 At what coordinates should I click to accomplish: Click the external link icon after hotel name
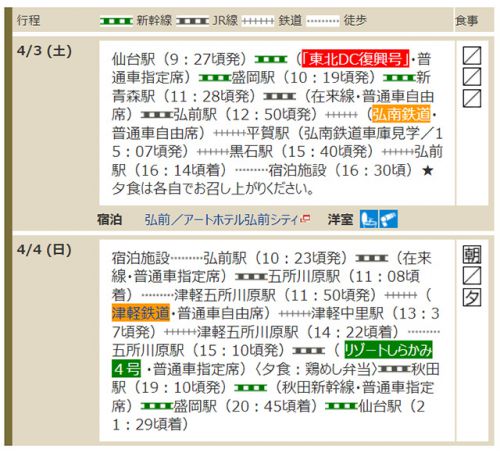click(x=305, y=219)
